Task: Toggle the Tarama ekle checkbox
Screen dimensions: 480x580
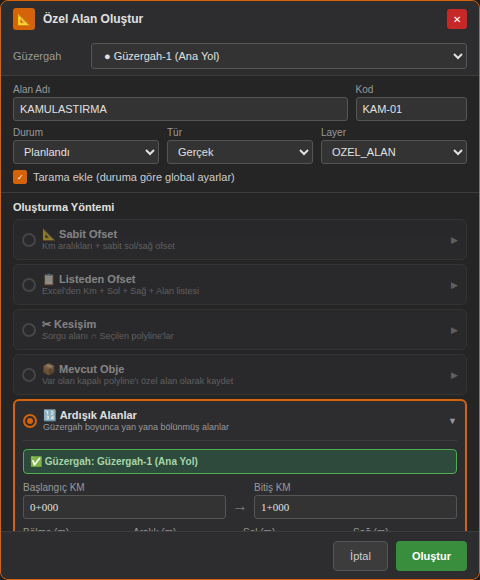Action: click(x=20, y=177)
